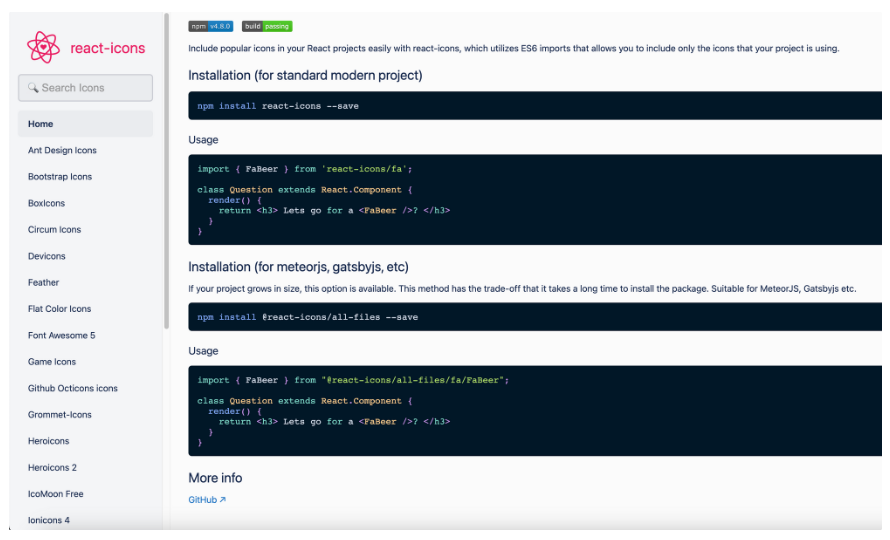Open Grommet-Icons set

tap(60, 415)
